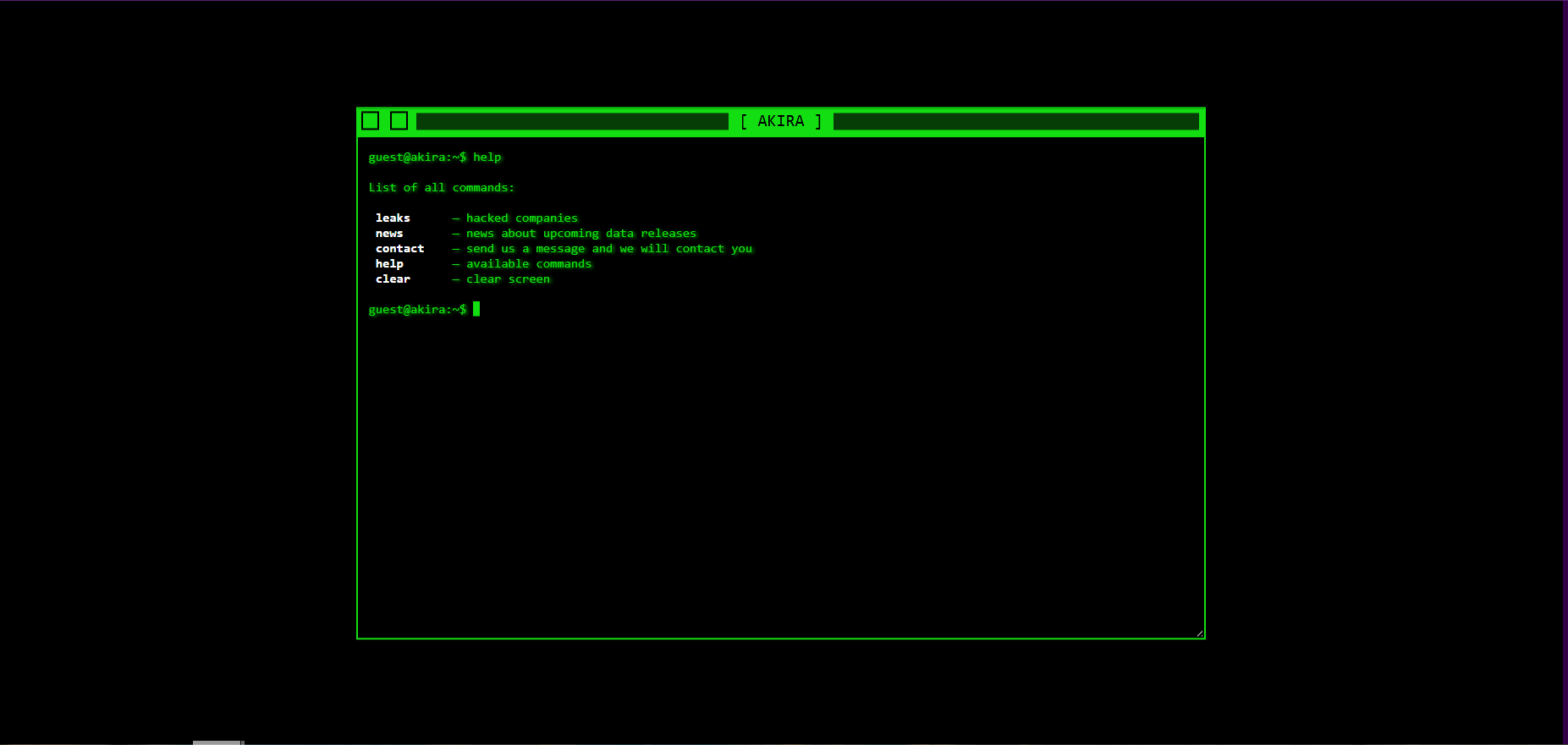Screen dimensions: 1568x745
Task: Click the 'hacked companies' description text
Action: (521, 218)
